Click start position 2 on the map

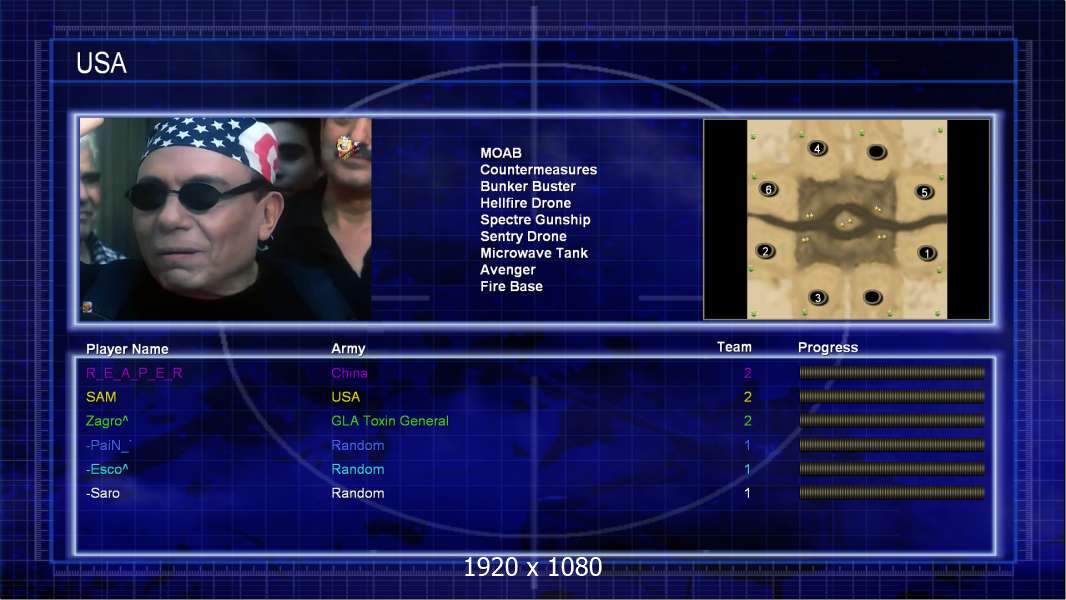click(766, 251)
